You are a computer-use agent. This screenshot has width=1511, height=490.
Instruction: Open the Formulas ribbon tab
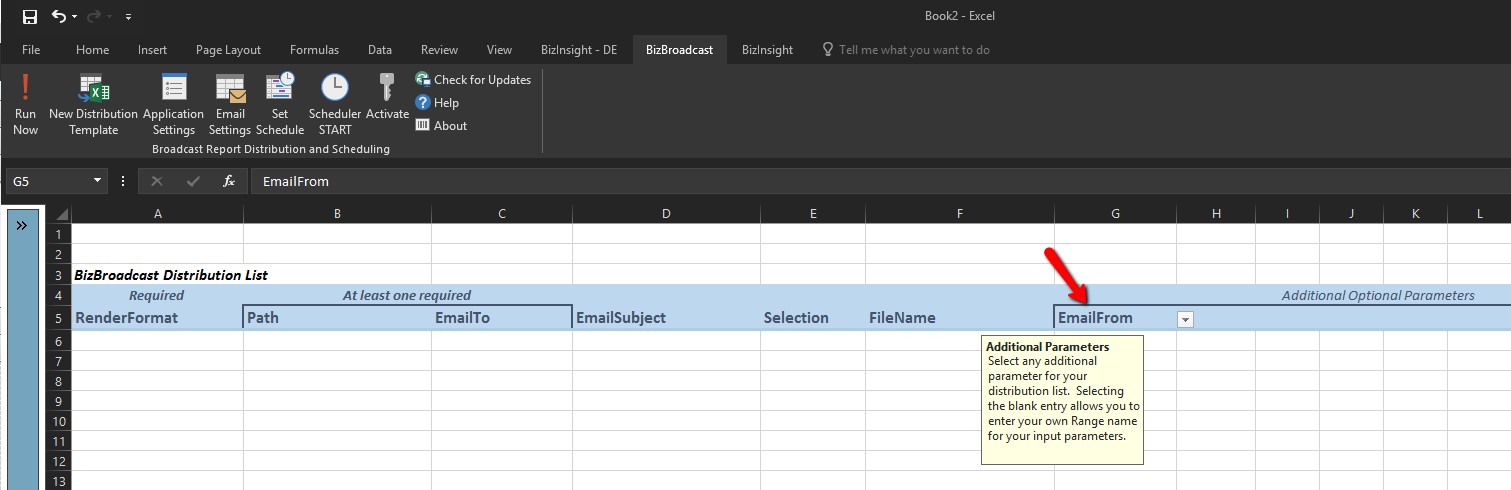(314, 50)
